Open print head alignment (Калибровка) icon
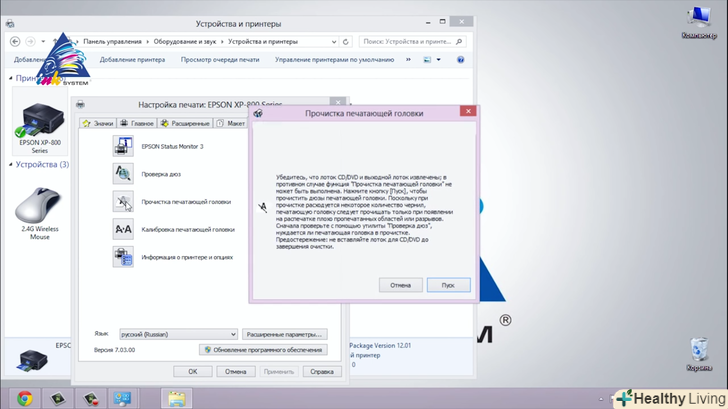The width and height of the screenshot is (728, 409). click(x=123, y=229)
